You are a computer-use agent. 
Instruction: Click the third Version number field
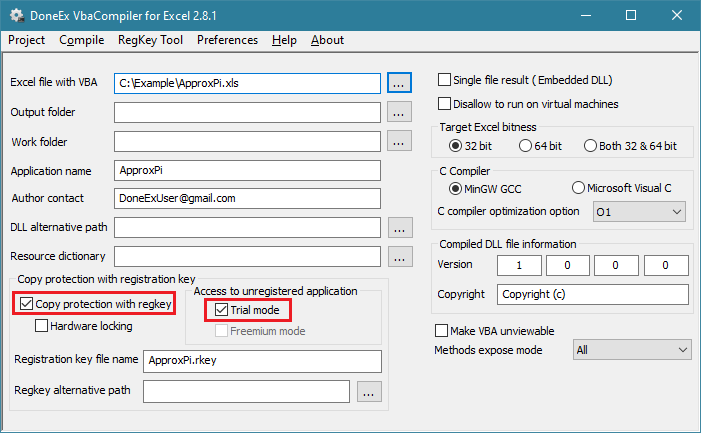click(616, 265)
